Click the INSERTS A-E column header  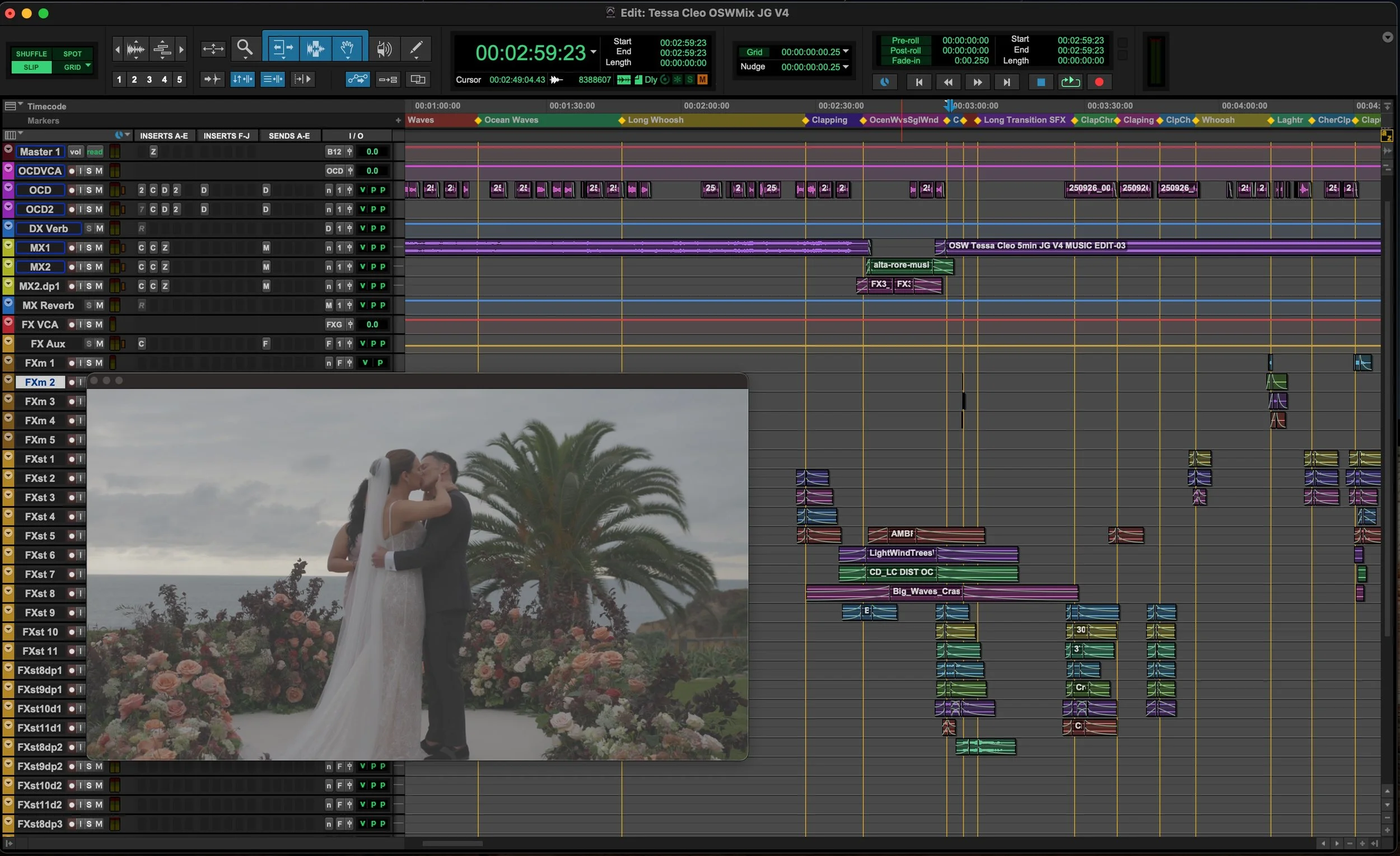[x=164, y=135]
